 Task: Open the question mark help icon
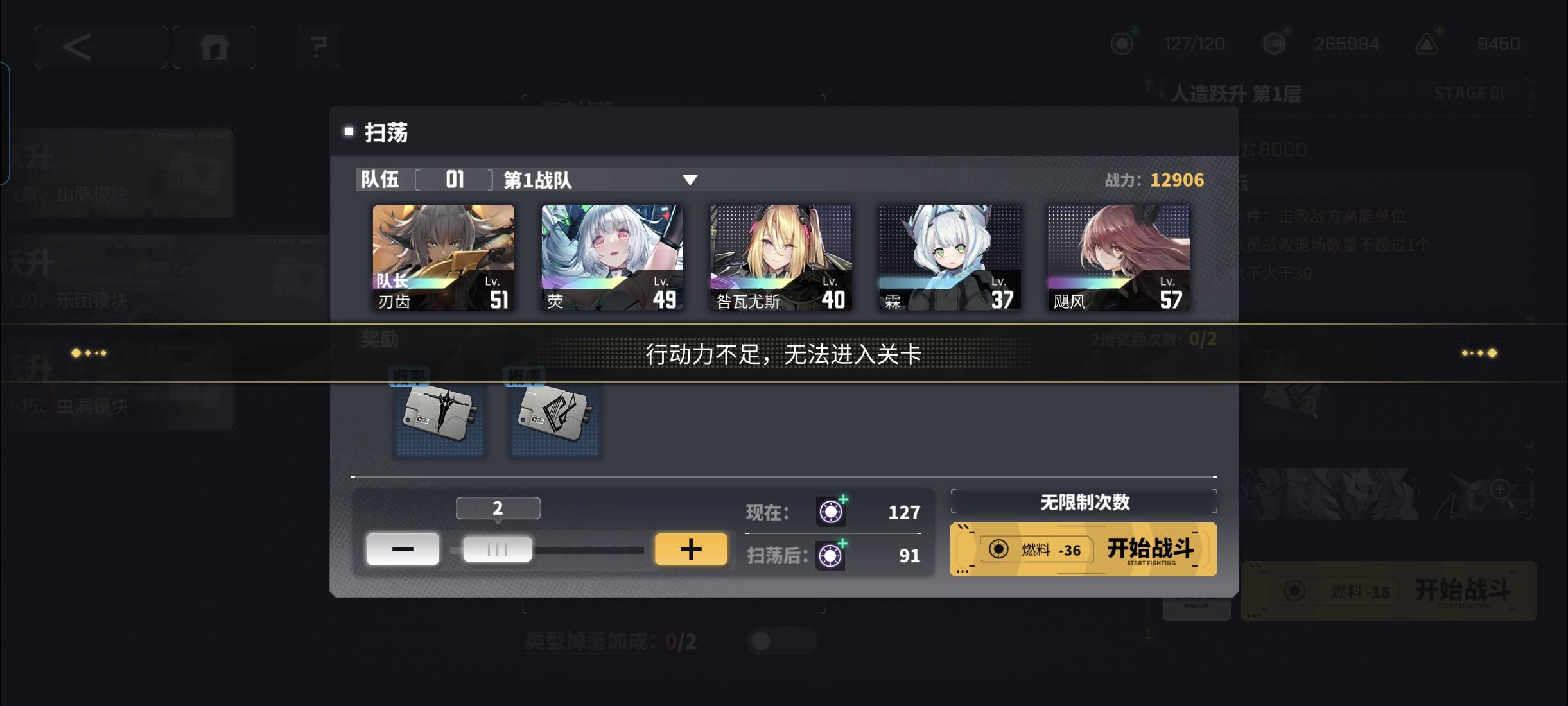[318, 47]
